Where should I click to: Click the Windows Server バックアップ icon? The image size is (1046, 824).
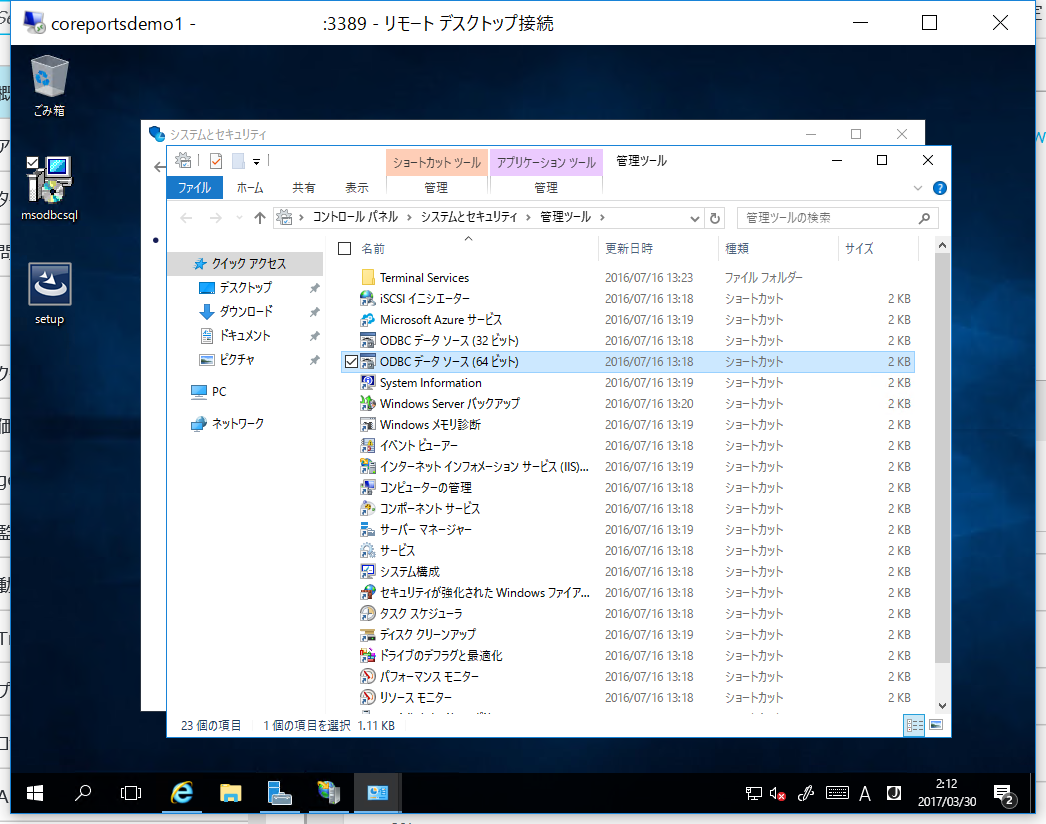[x=368, y=403]
